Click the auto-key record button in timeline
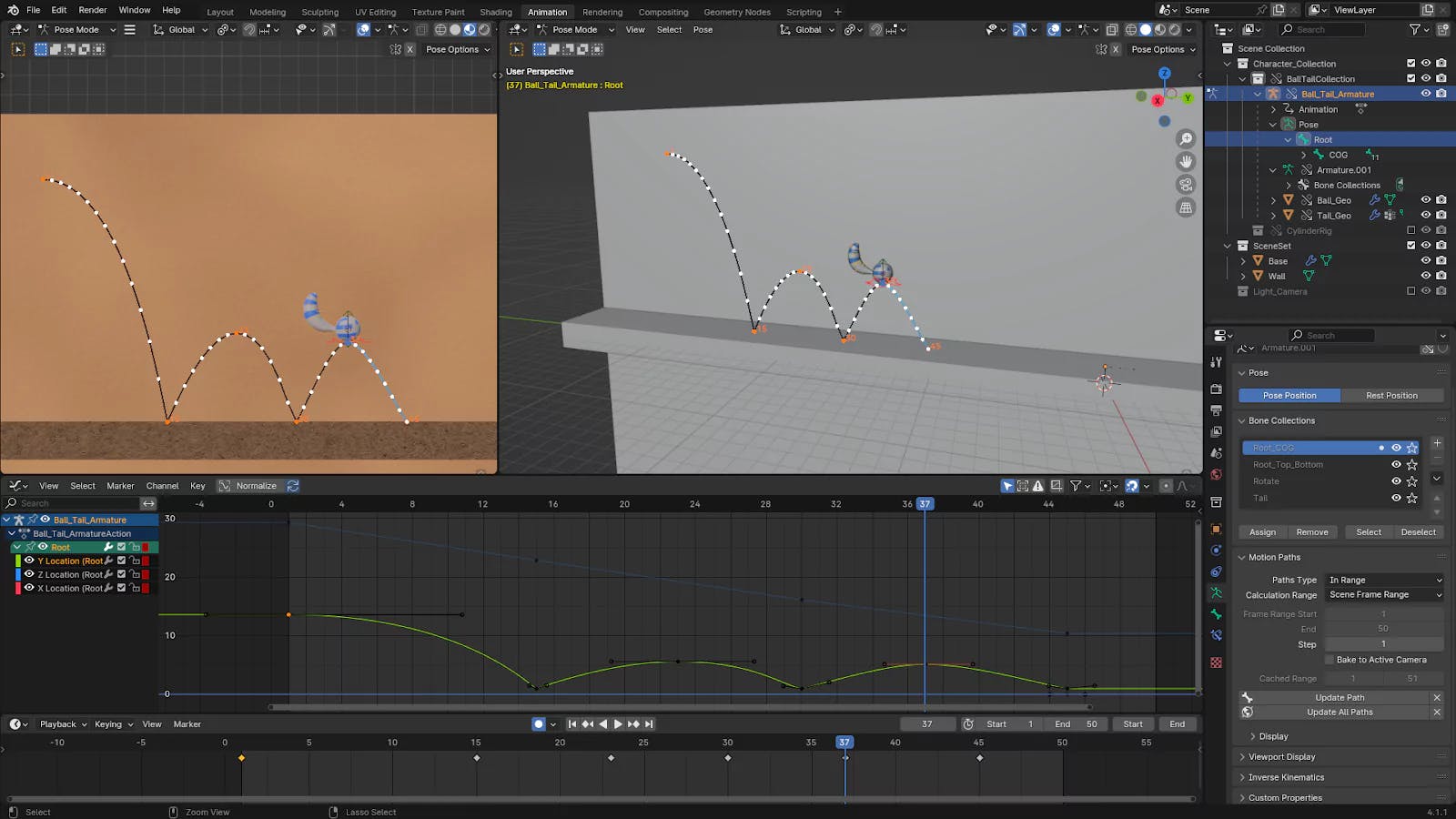 tap(539, 724)
